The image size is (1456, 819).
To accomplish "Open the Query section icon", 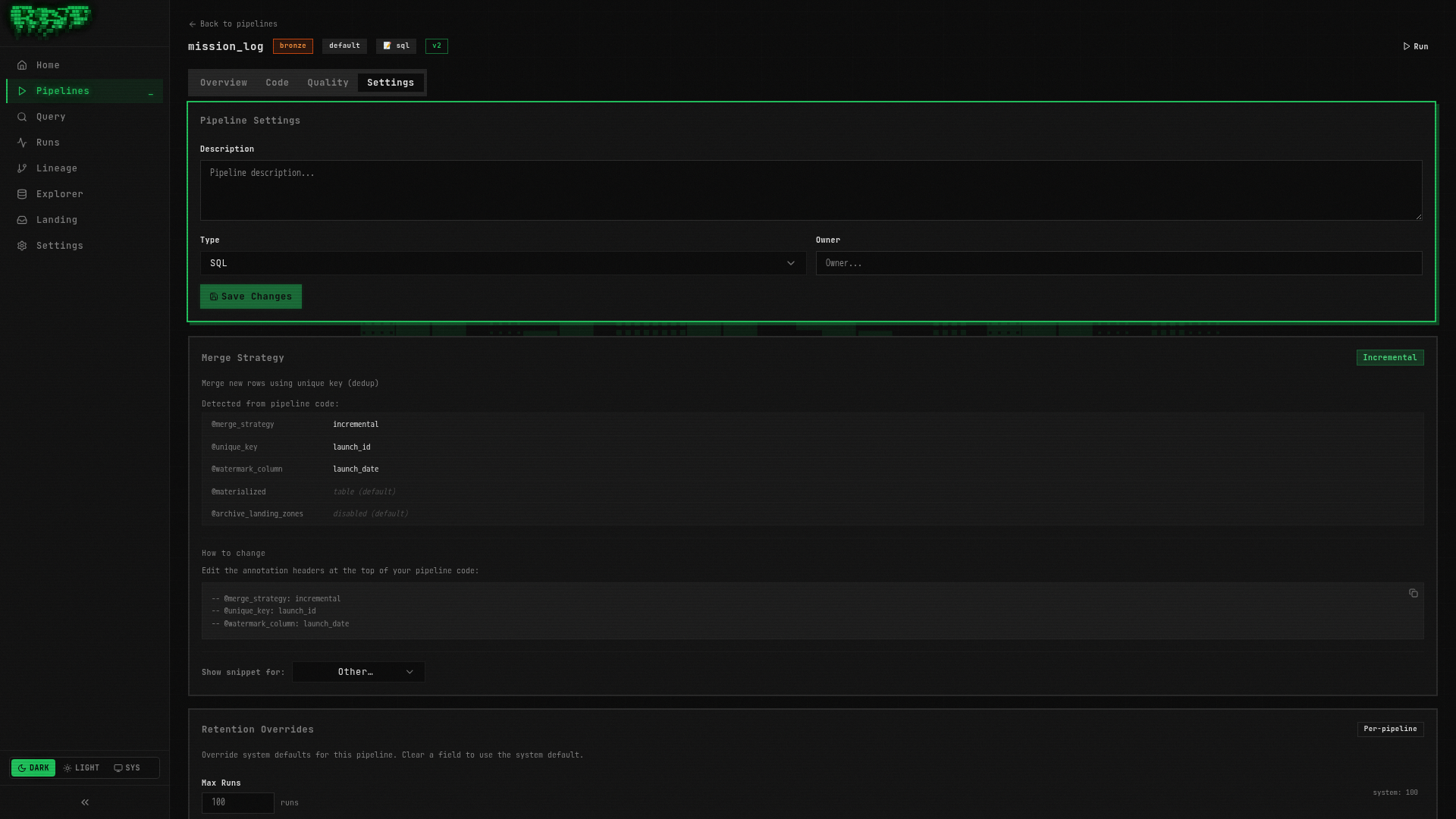I will click(x=23, y=117).
